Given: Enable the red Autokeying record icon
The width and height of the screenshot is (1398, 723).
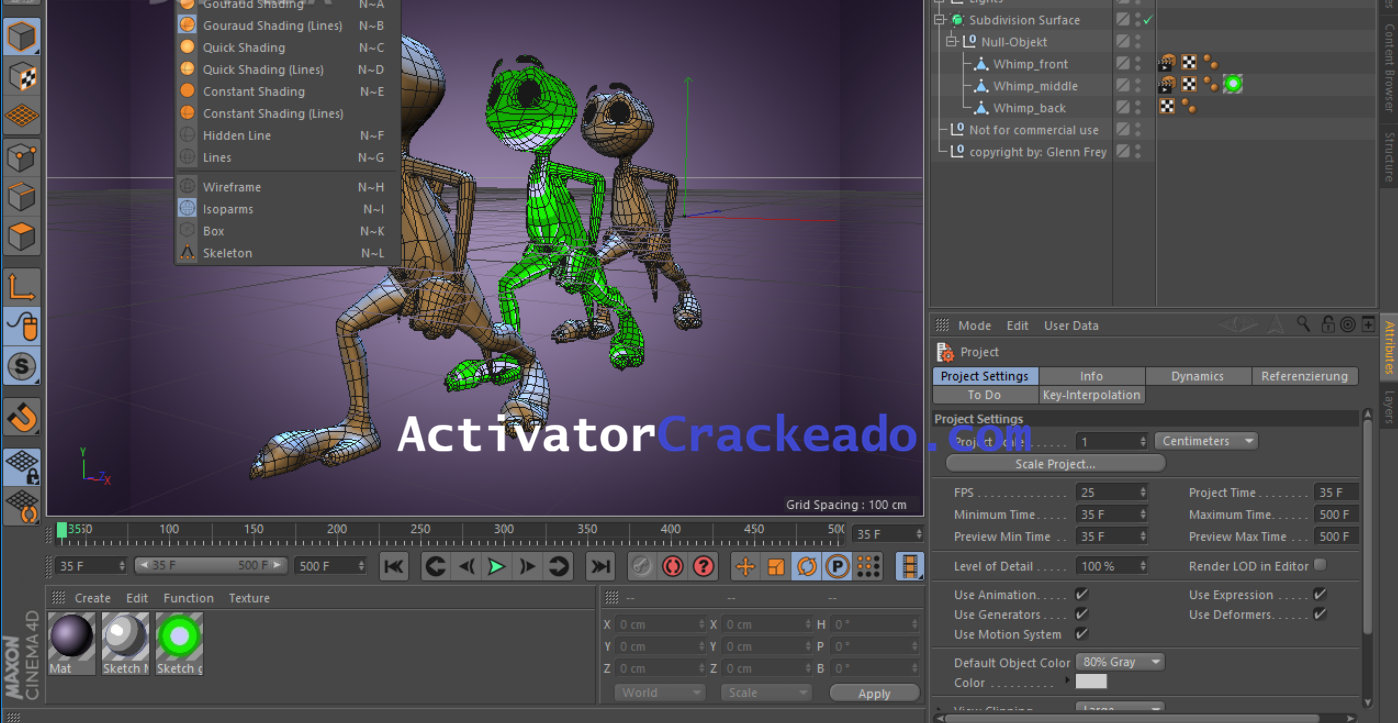Looking at the screenshot, I should pyautogui.click(x=671, y=566).
